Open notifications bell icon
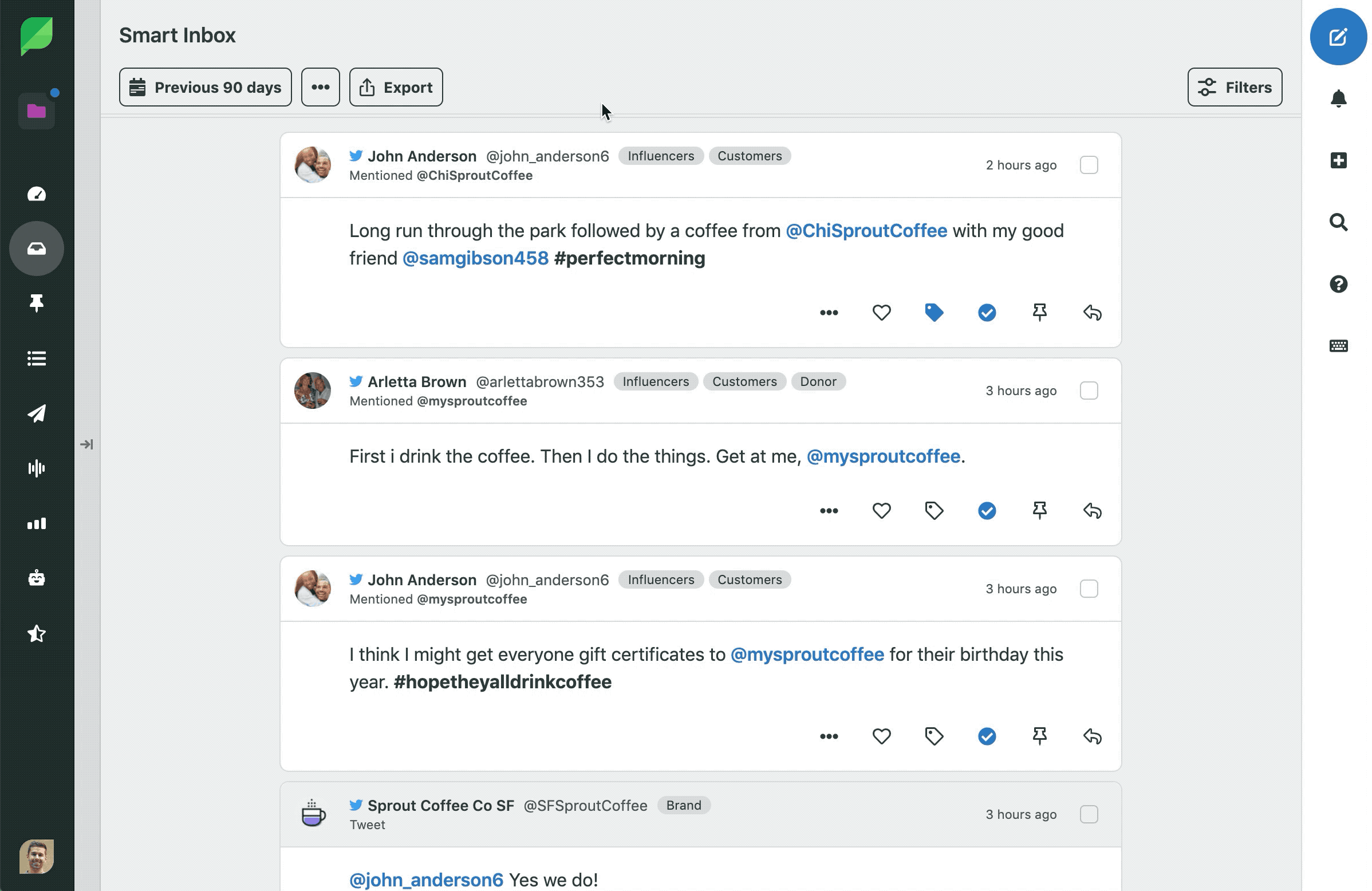 coord(1338,98)
